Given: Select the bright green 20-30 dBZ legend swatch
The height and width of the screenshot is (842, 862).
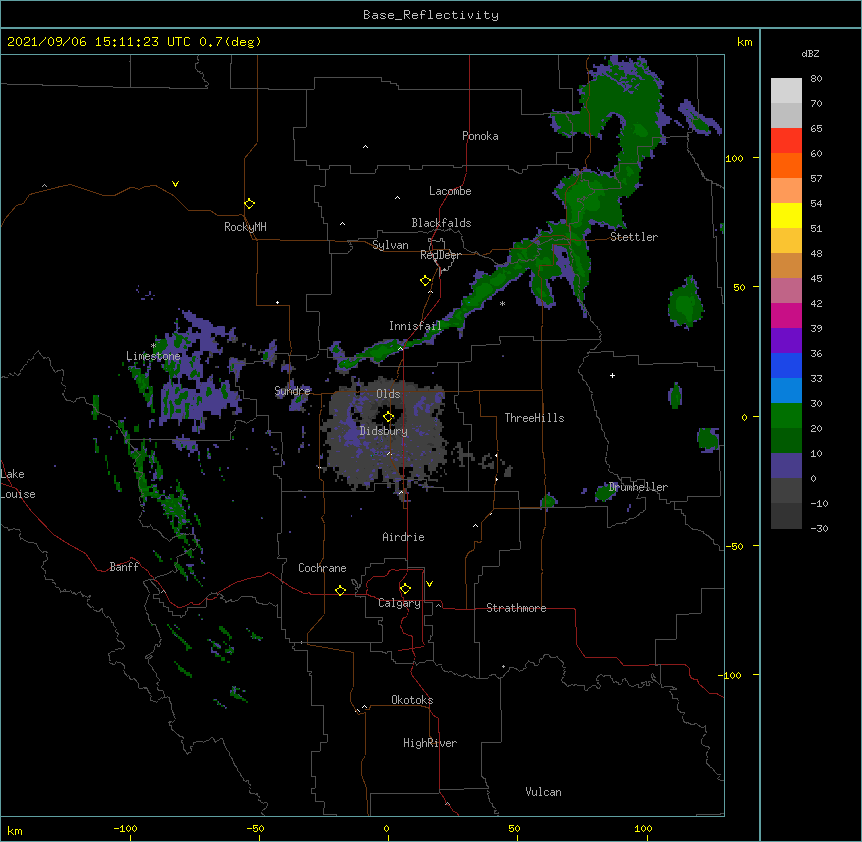Looking at the screenshot, I should tap(786, 416).
